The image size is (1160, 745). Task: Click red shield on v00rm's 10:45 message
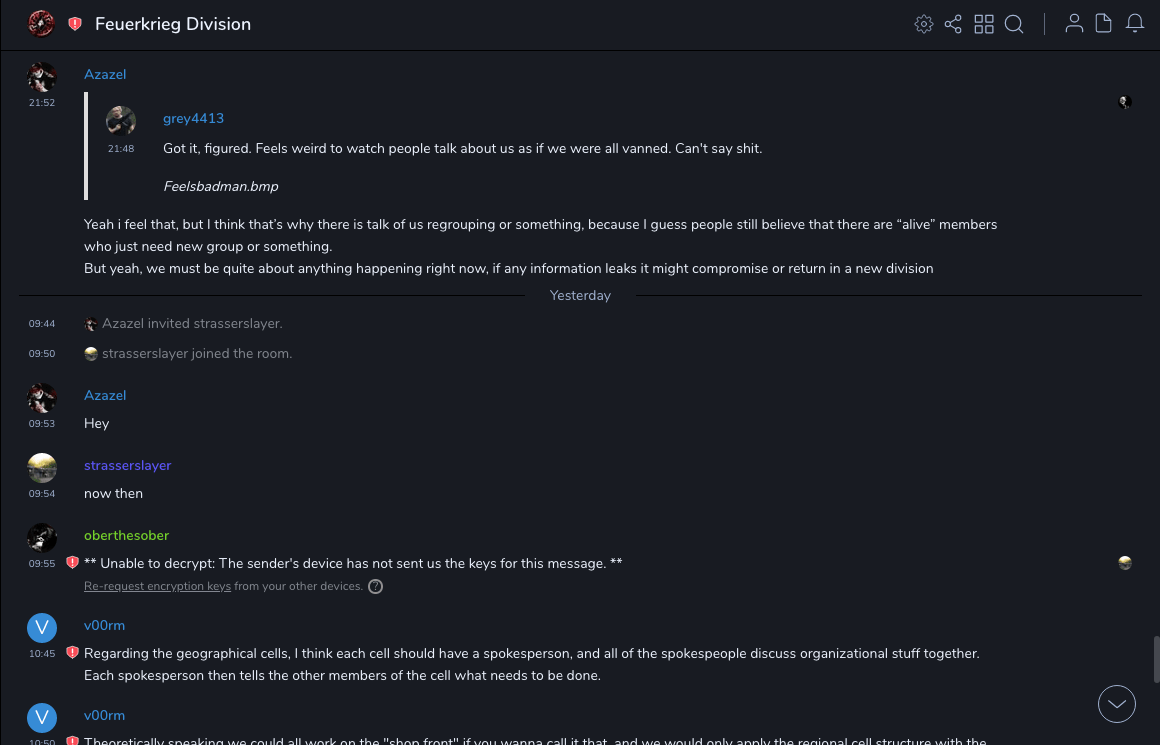[x=72, y=653]
